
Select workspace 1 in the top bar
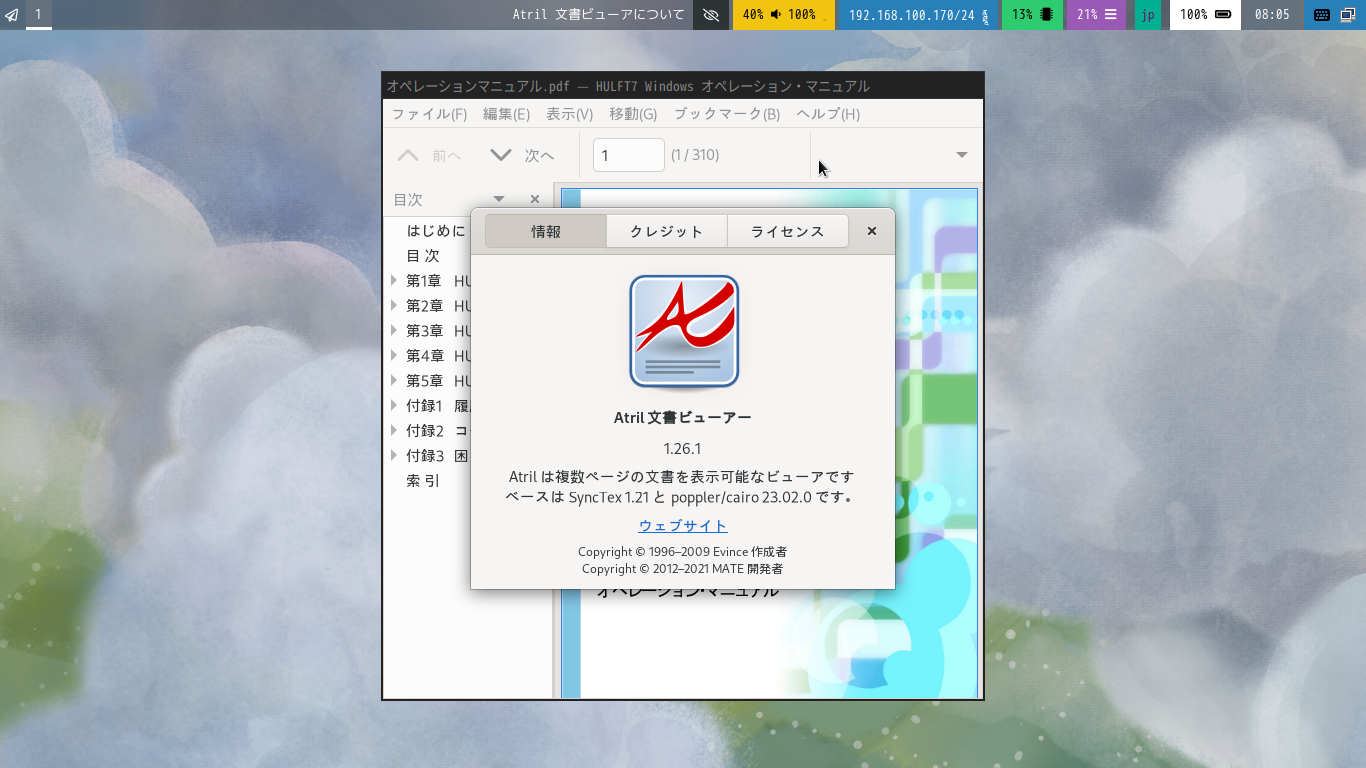tap(38, 14)
